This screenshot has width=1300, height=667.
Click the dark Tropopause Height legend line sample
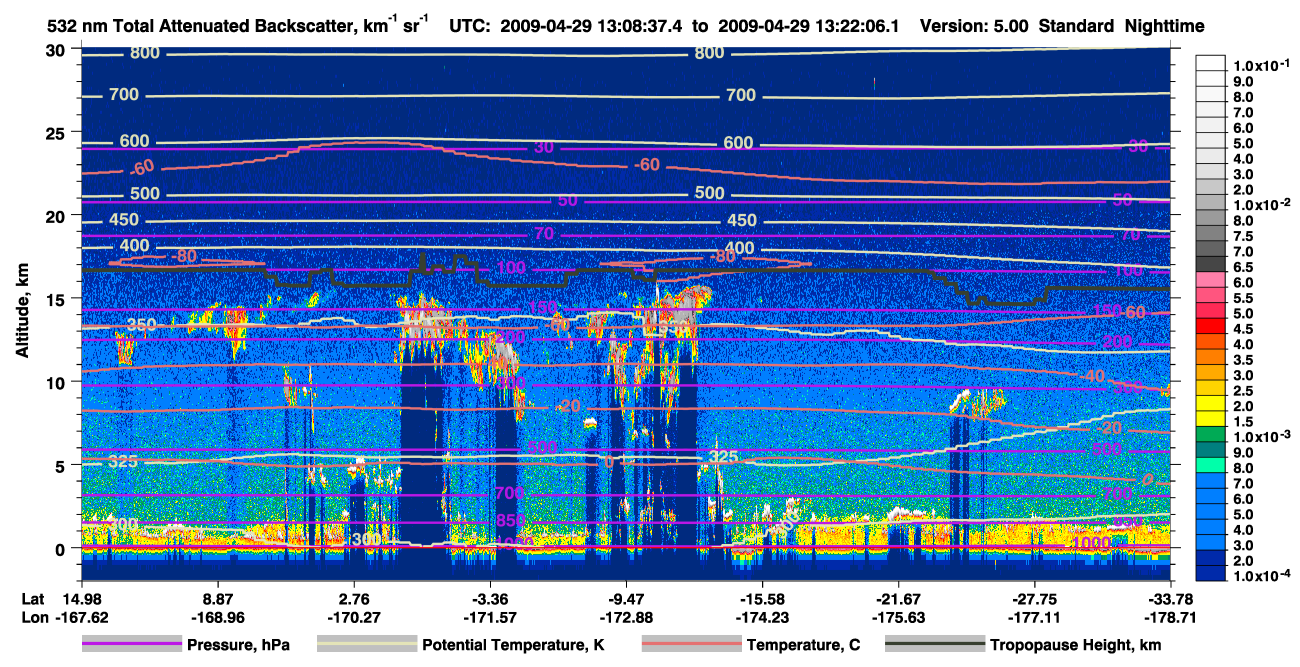click(935, 645)
